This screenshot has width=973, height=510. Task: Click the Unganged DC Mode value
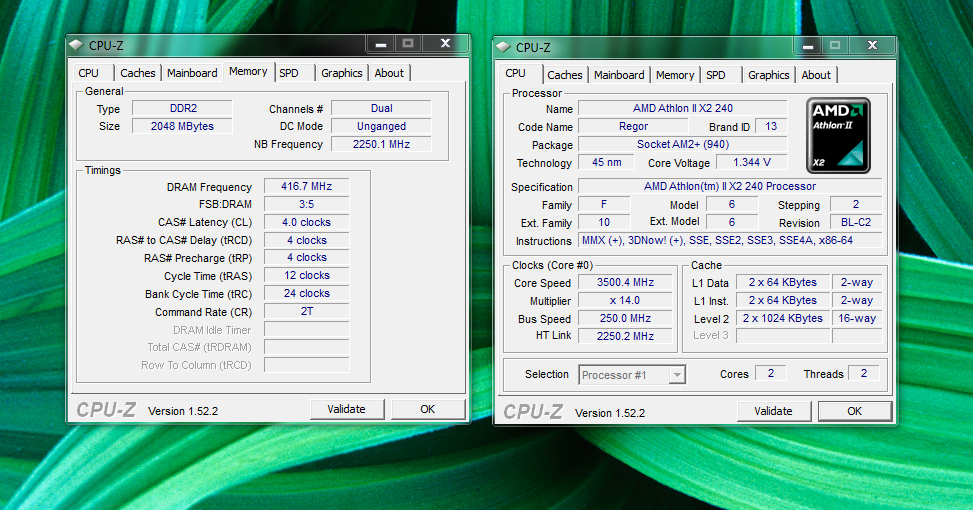(382, 126)
